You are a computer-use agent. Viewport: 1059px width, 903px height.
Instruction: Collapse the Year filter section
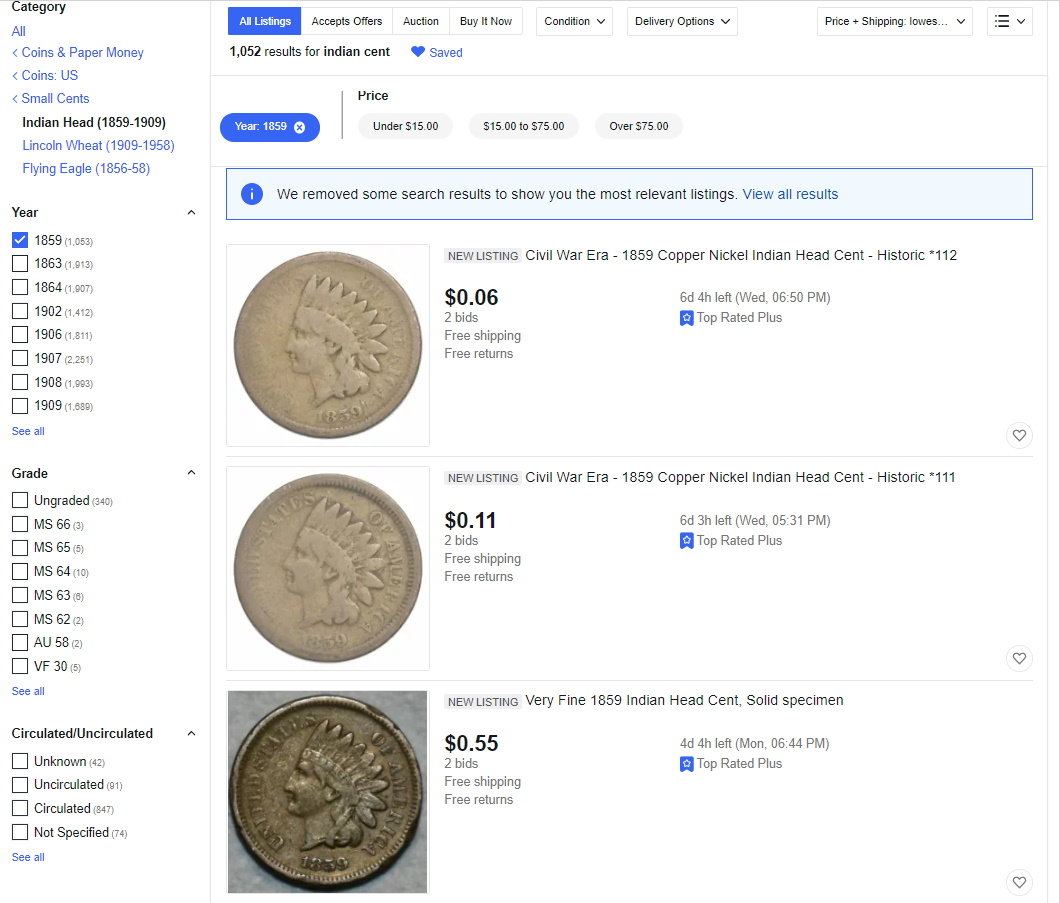tap(191, 213)
